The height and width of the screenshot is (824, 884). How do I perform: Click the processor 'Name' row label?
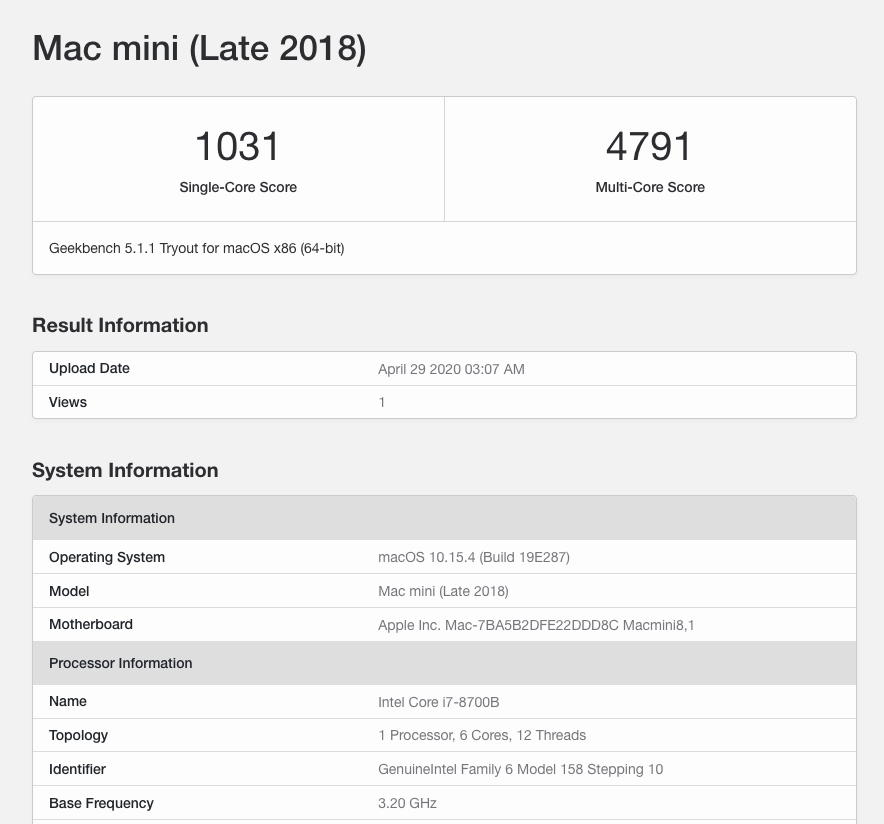(x=68, y=702)
